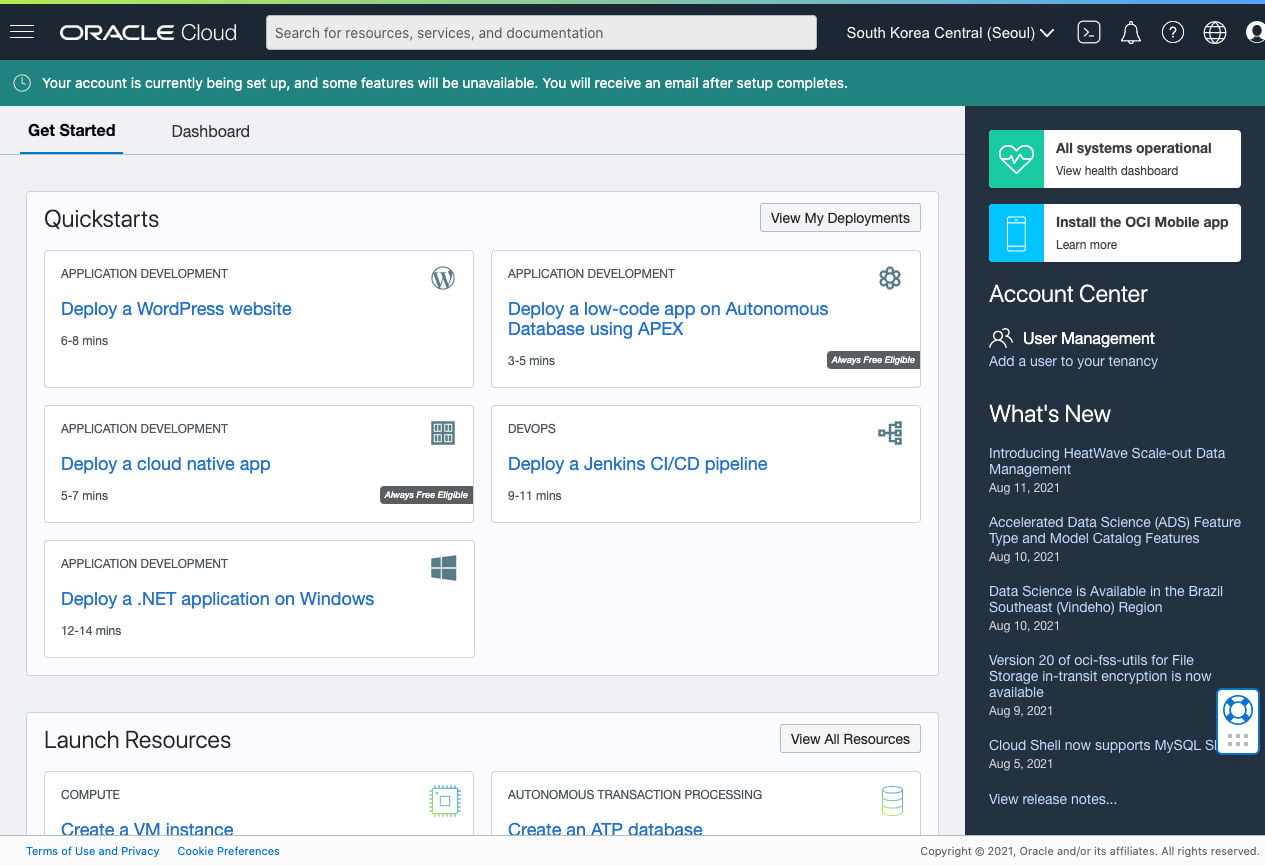Click the Jenkins pipeline icon

(890, 432)
